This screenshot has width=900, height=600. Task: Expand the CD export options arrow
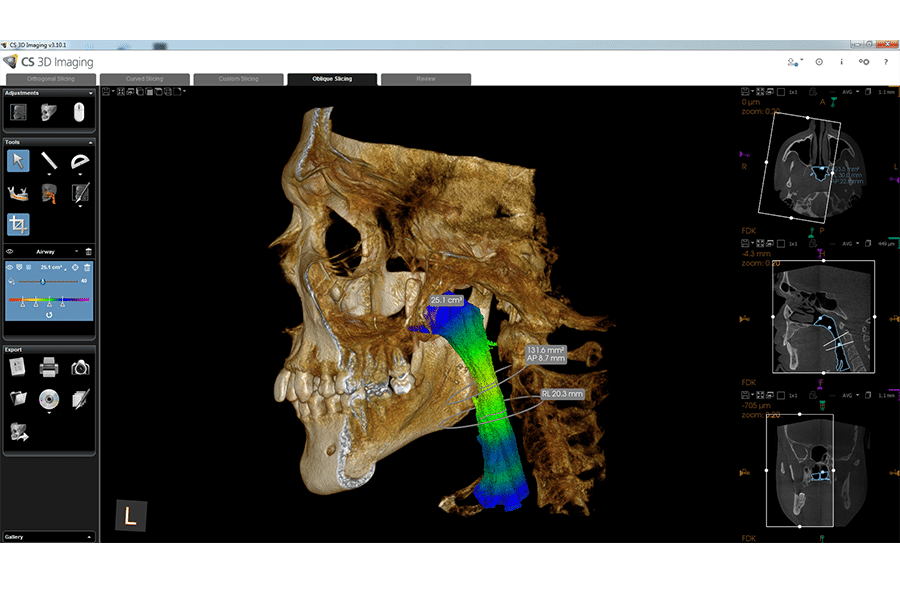(x=49, y=412)
